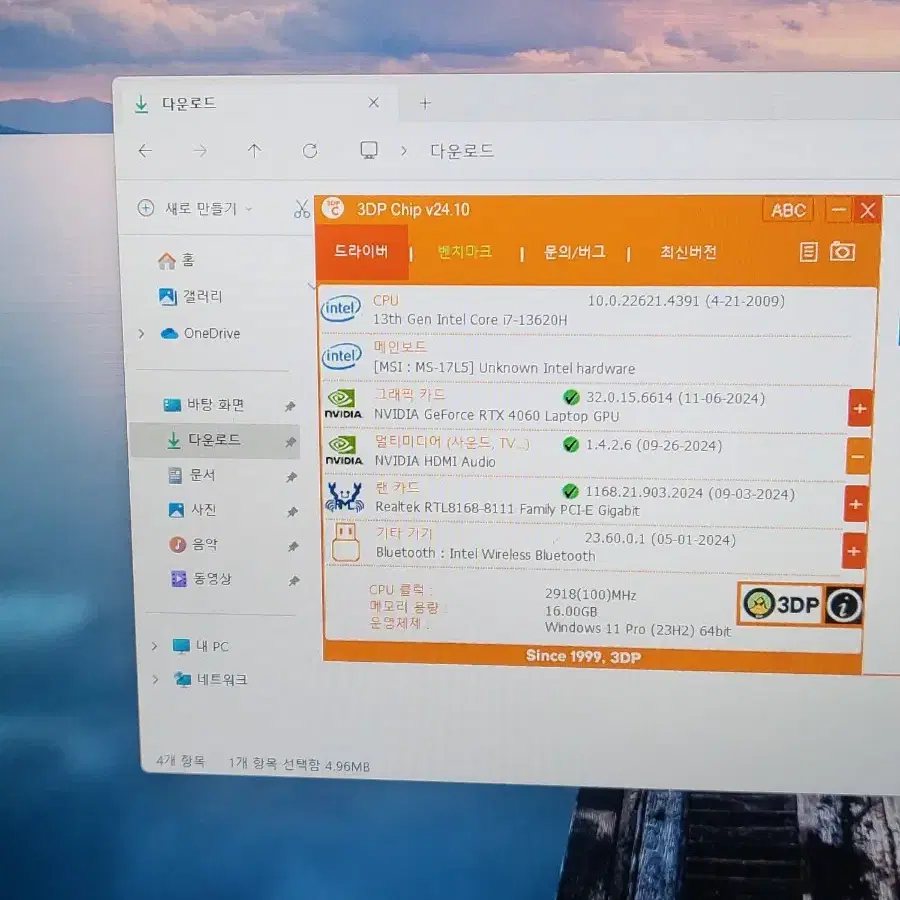The width and height of the screenshot is (900, 900).
Task: Open 문서 in the sidebar
Action: [x=192, y=475]
